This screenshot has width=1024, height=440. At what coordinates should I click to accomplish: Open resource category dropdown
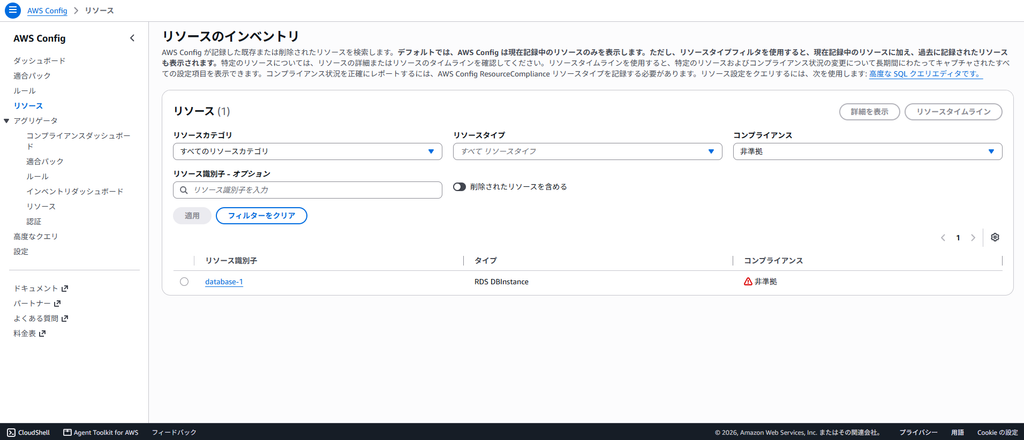pos(308,151)
